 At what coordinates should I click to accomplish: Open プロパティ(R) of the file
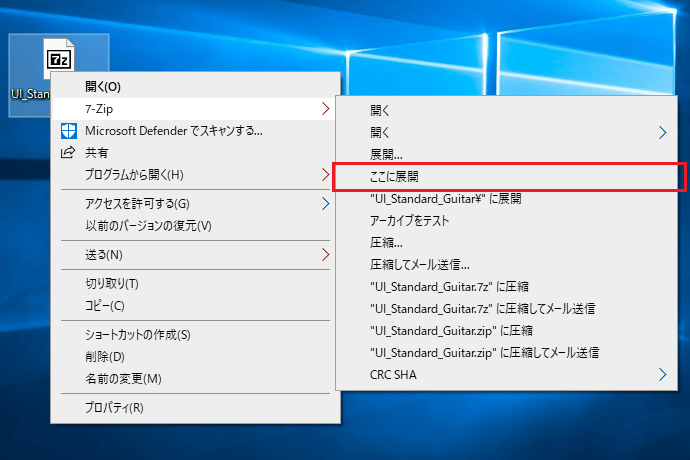coord(196,408)
